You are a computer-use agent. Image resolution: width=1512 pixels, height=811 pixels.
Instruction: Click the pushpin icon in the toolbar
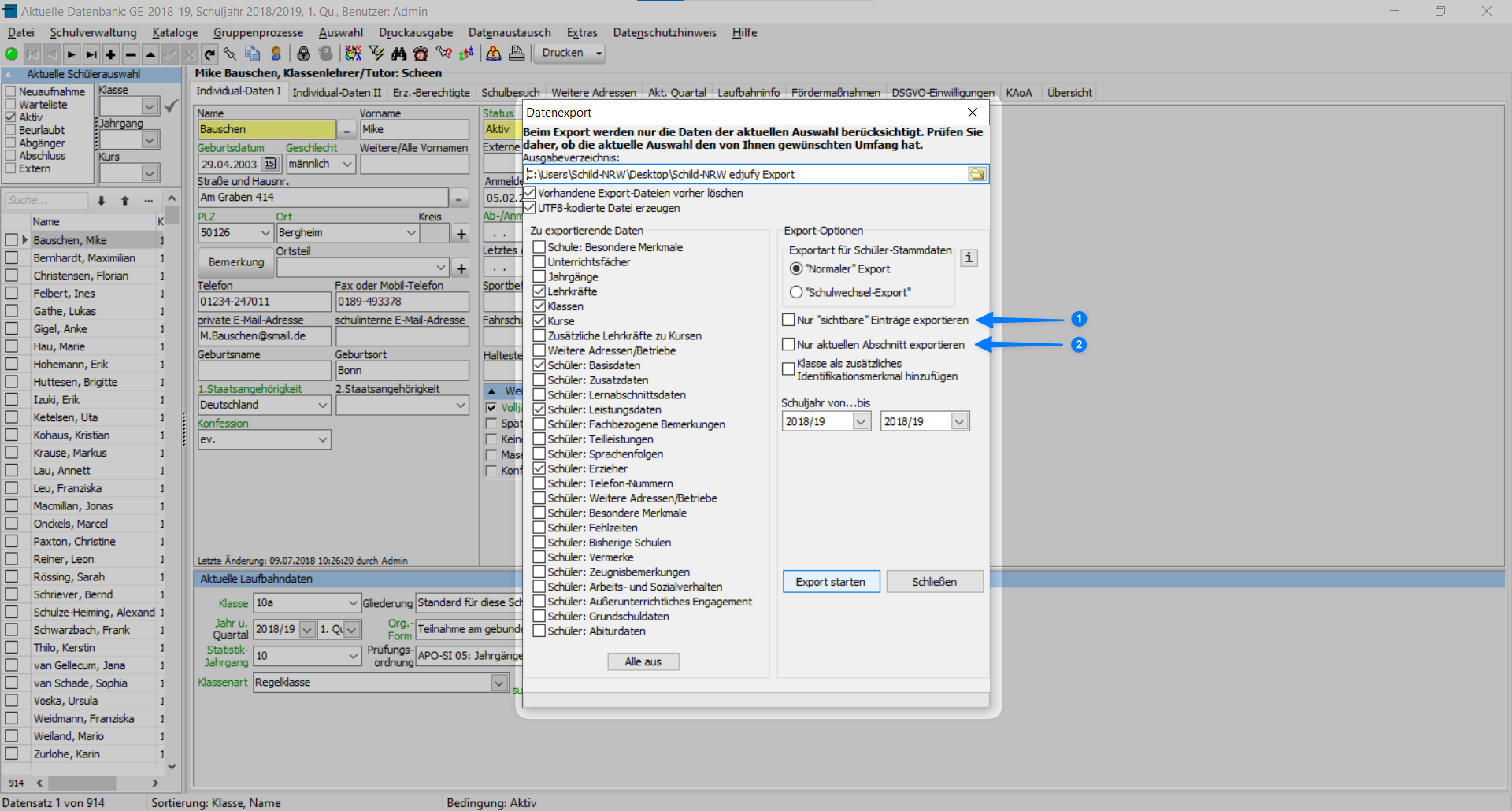(x=230, y=54)
